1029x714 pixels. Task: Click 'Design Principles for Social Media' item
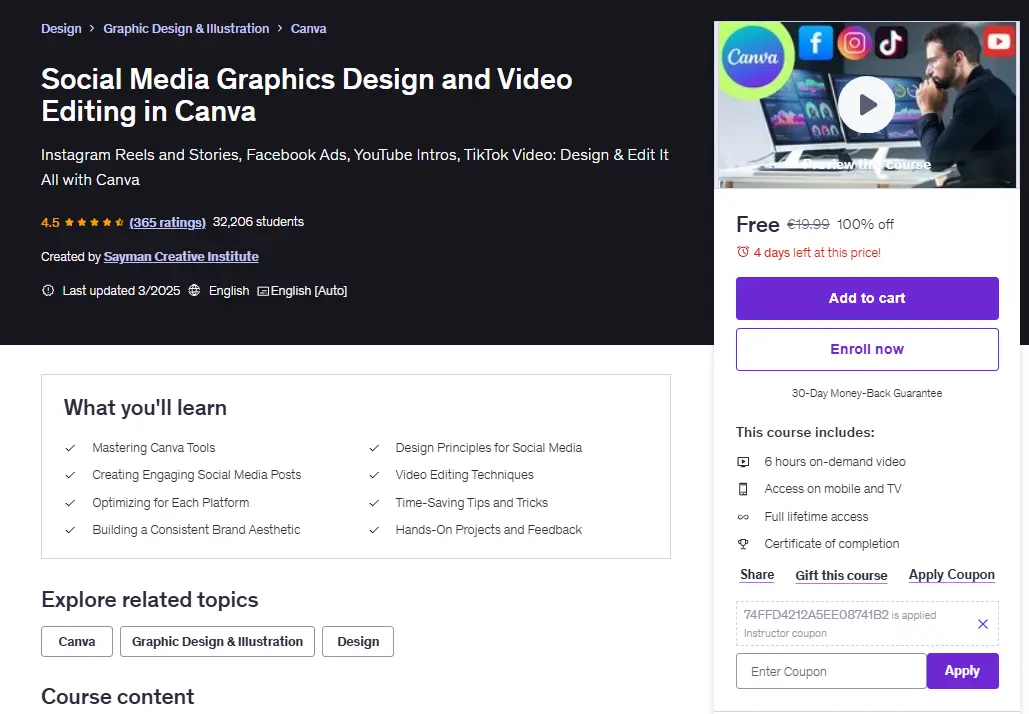(488, 448)
